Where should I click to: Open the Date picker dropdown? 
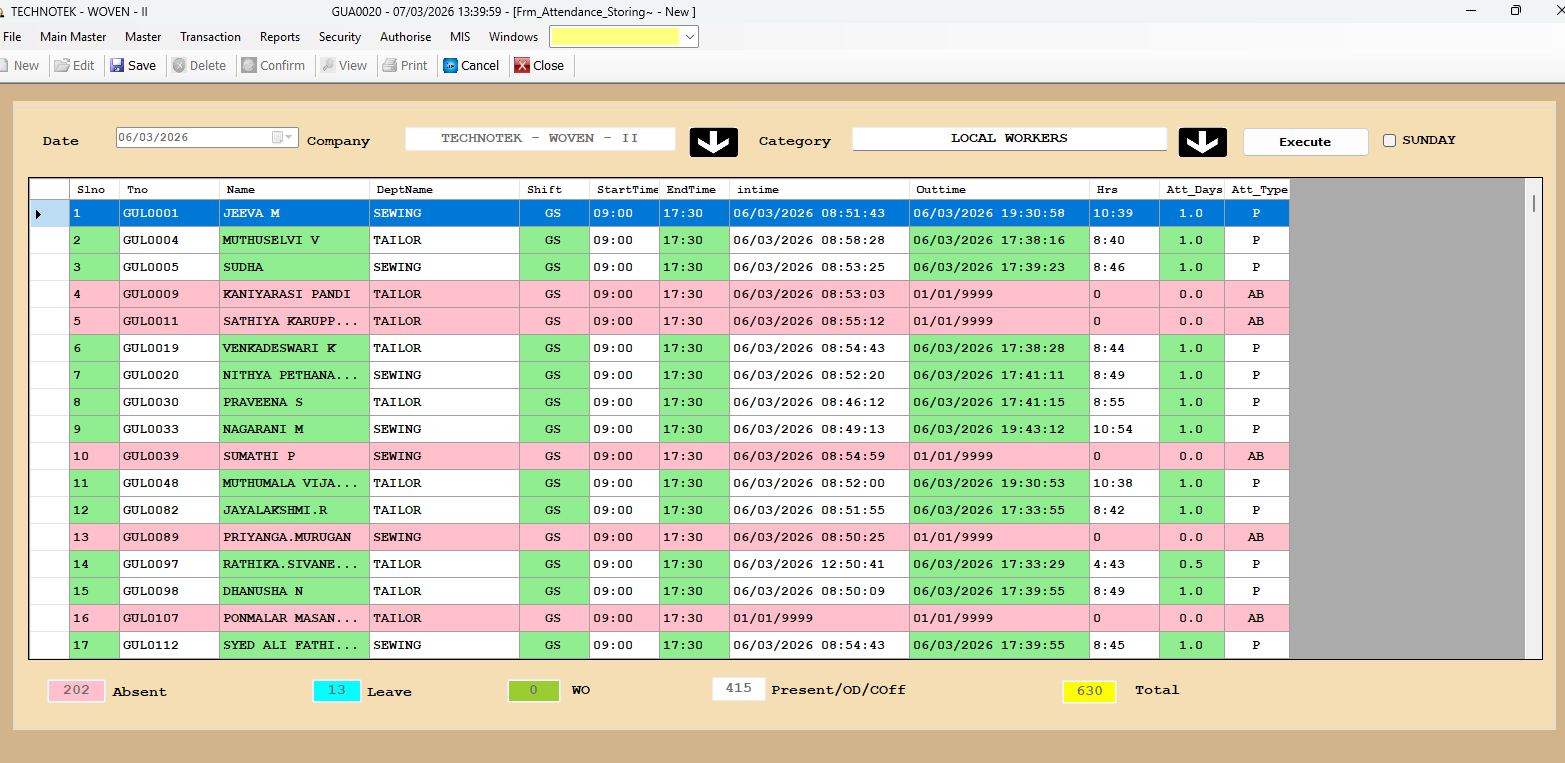[283, 138]
